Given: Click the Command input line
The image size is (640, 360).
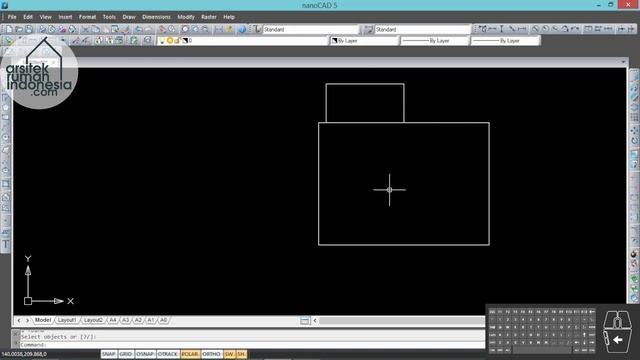Looking at the screenshot, I should 252,344.
